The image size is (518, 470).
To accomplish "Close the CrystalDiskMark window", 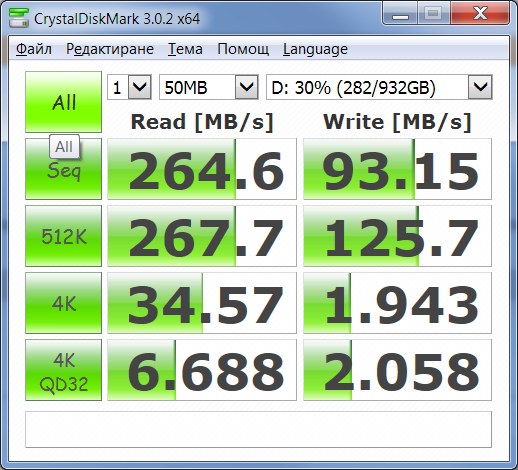I will 480,13.
